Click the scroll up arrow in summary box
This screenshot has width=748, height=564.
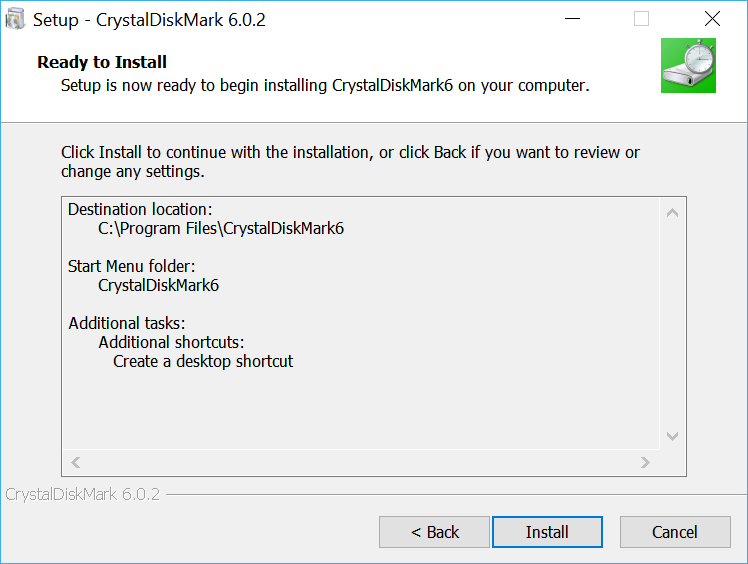click(672, 213)
